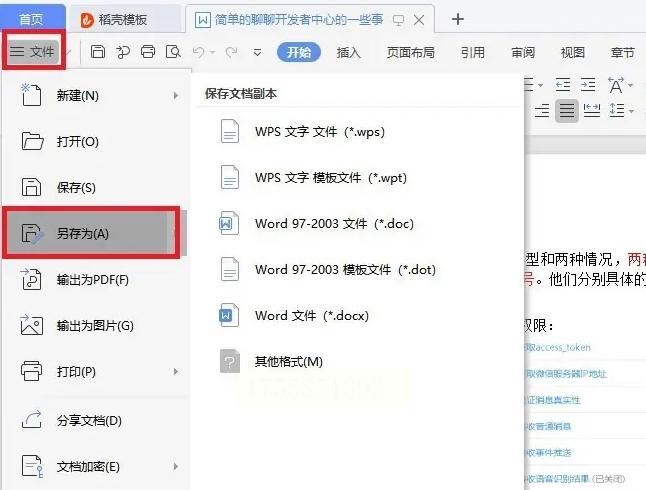Open the 引用 ribbon tab
Viewport: 646px width, 490px height.
(x=473, y=52)
